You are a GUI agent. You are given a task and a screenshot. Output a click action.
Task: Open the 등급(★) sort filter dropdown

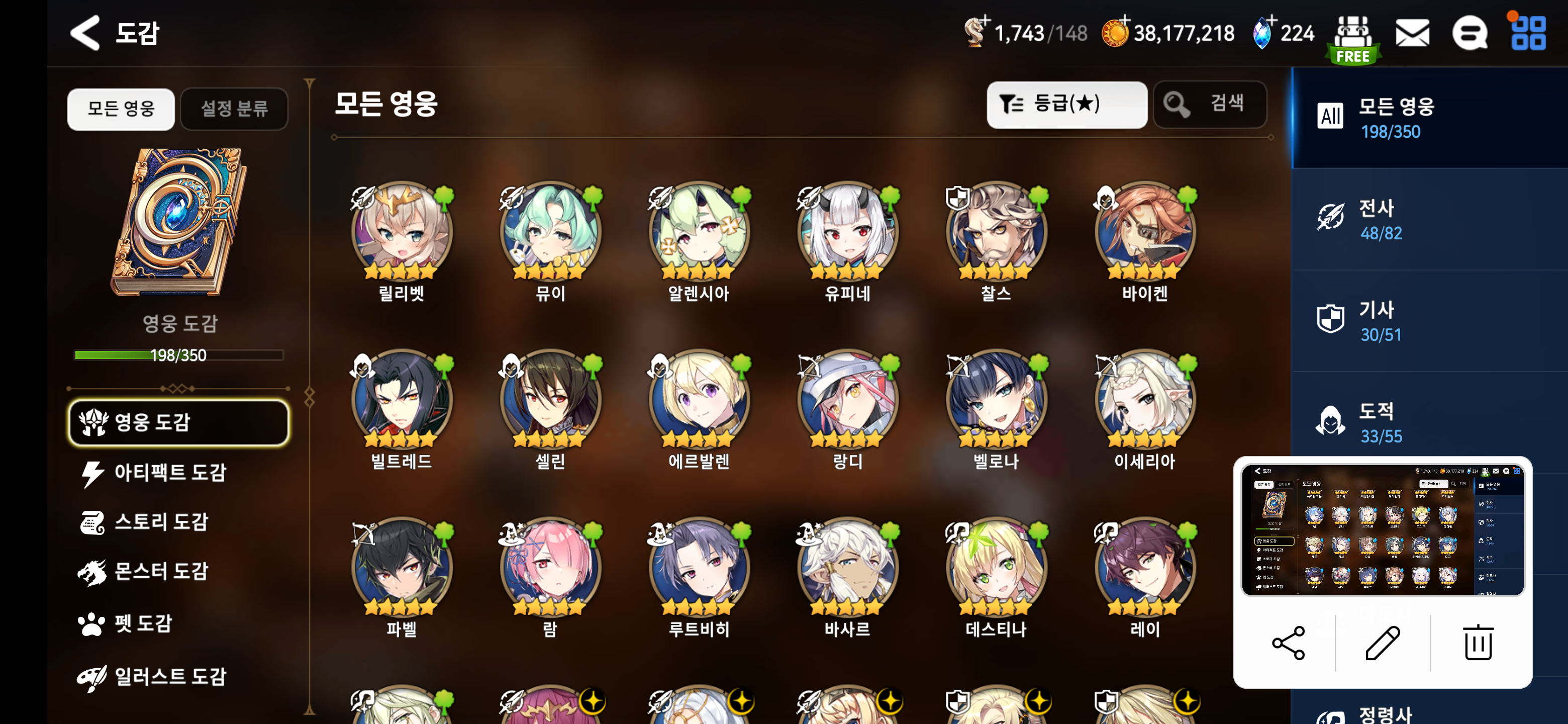click(x=1066, y=105)
